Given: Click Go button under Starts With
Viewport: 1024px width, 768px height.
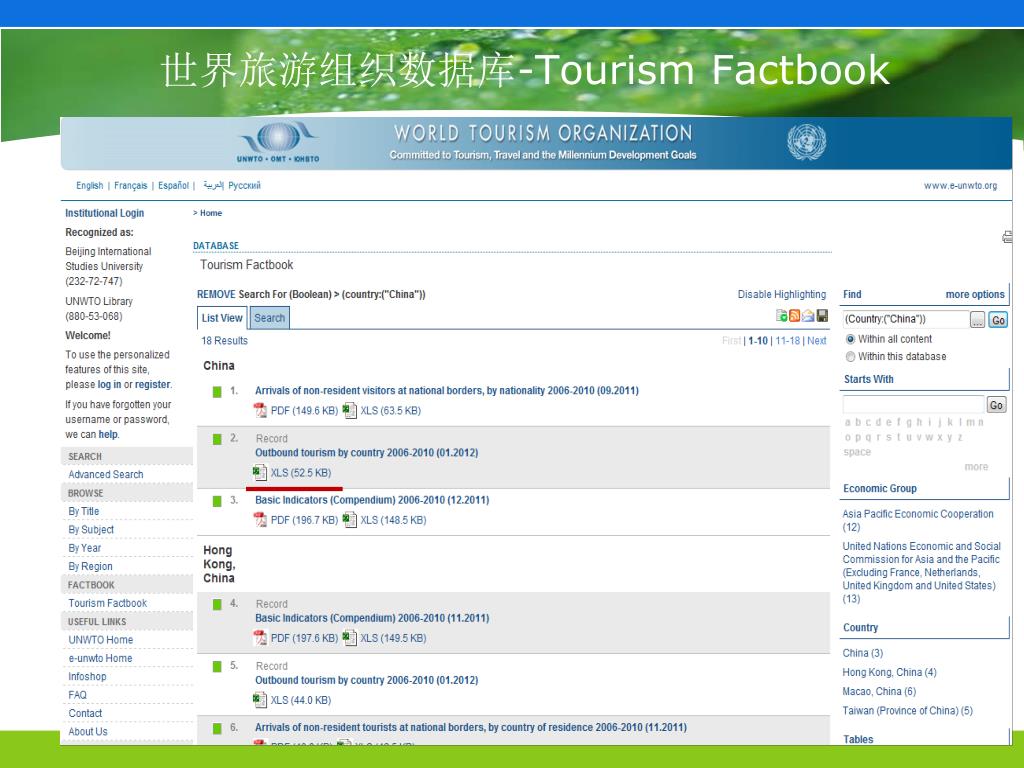Looking at the screenshot, I should tap(996, 405).
